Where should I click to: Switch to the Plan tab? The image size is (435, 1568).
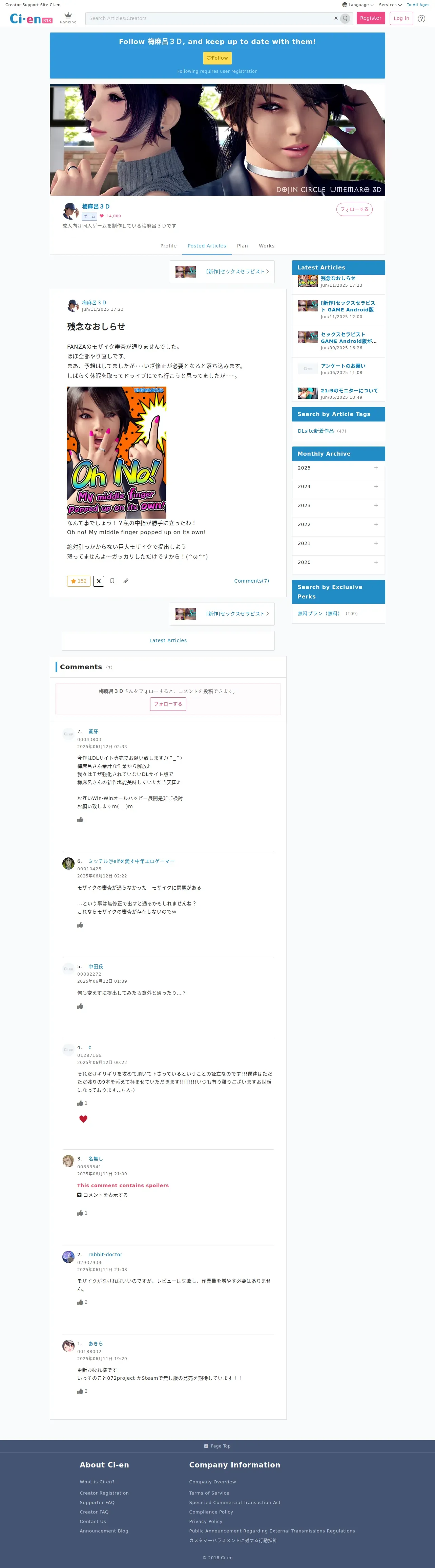[243, 246]
